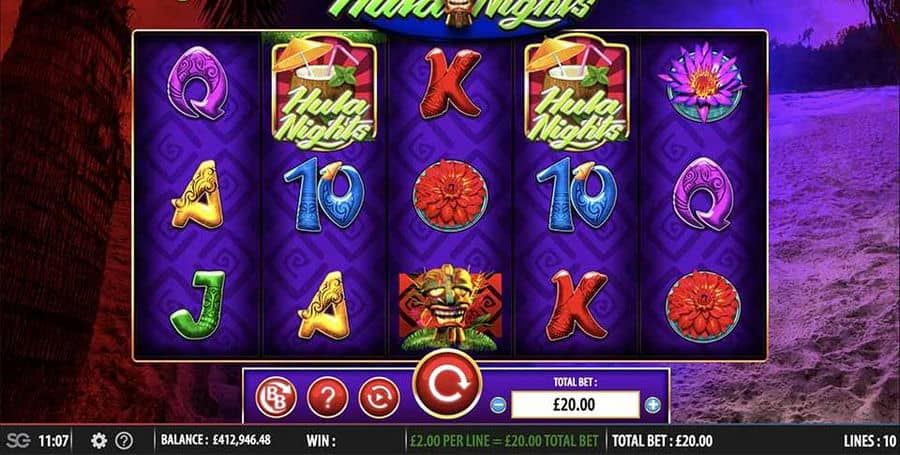
Task: Open the paytable question mark button
Action: pyautogui.click(x=327, y=397)
